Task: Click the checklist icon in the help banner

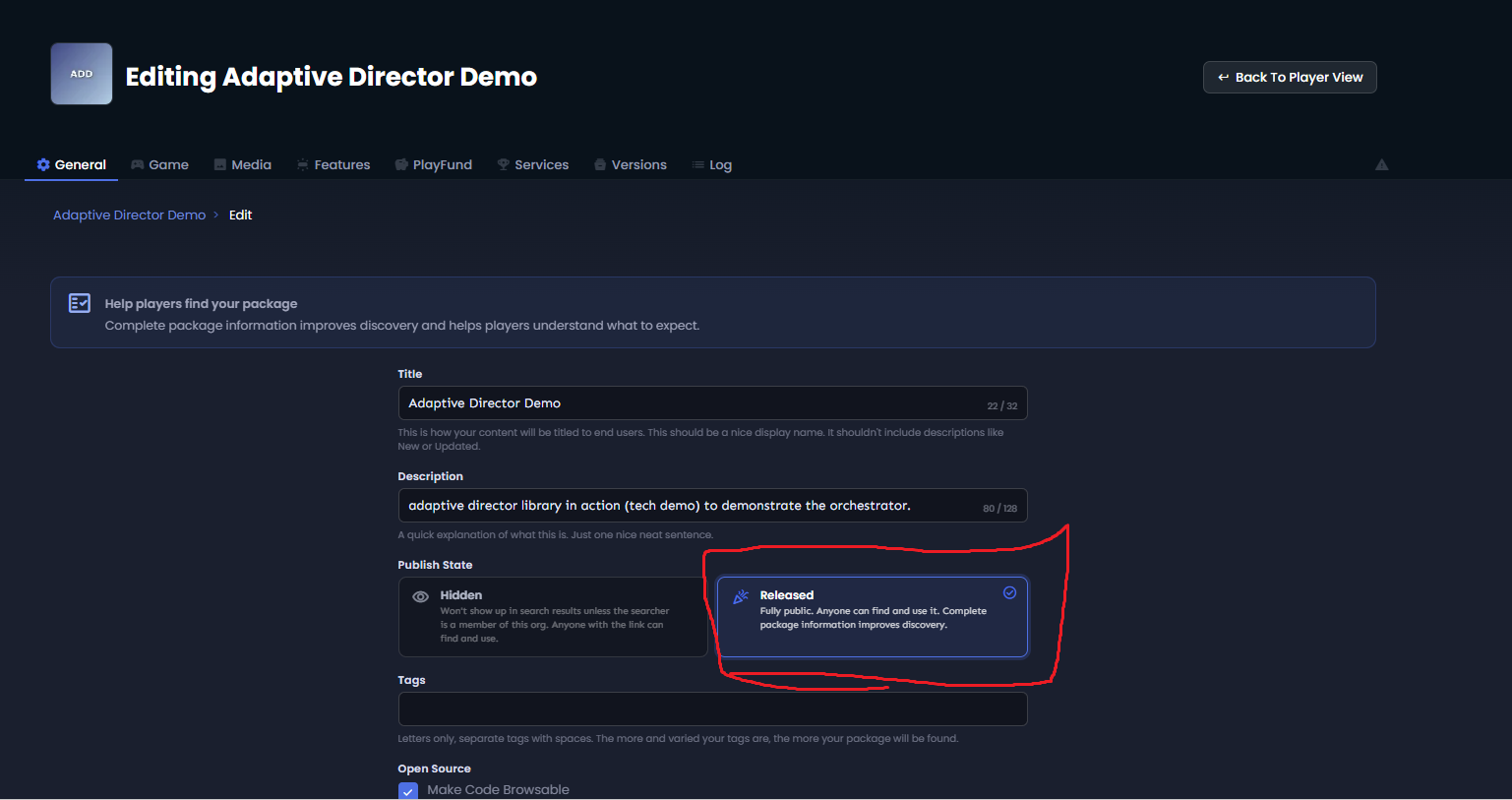Action: (x=80, y=303)
